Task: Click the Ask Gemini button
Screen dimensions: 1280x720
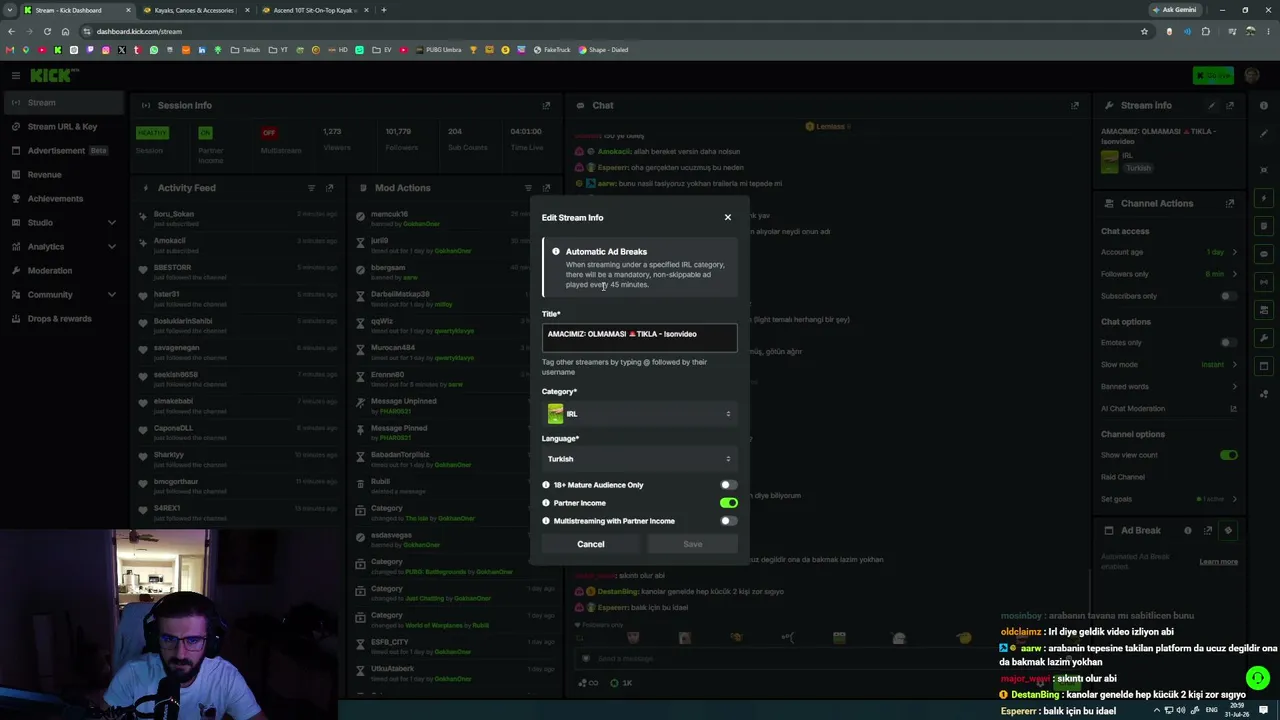Action: [x=1175, y=10]
